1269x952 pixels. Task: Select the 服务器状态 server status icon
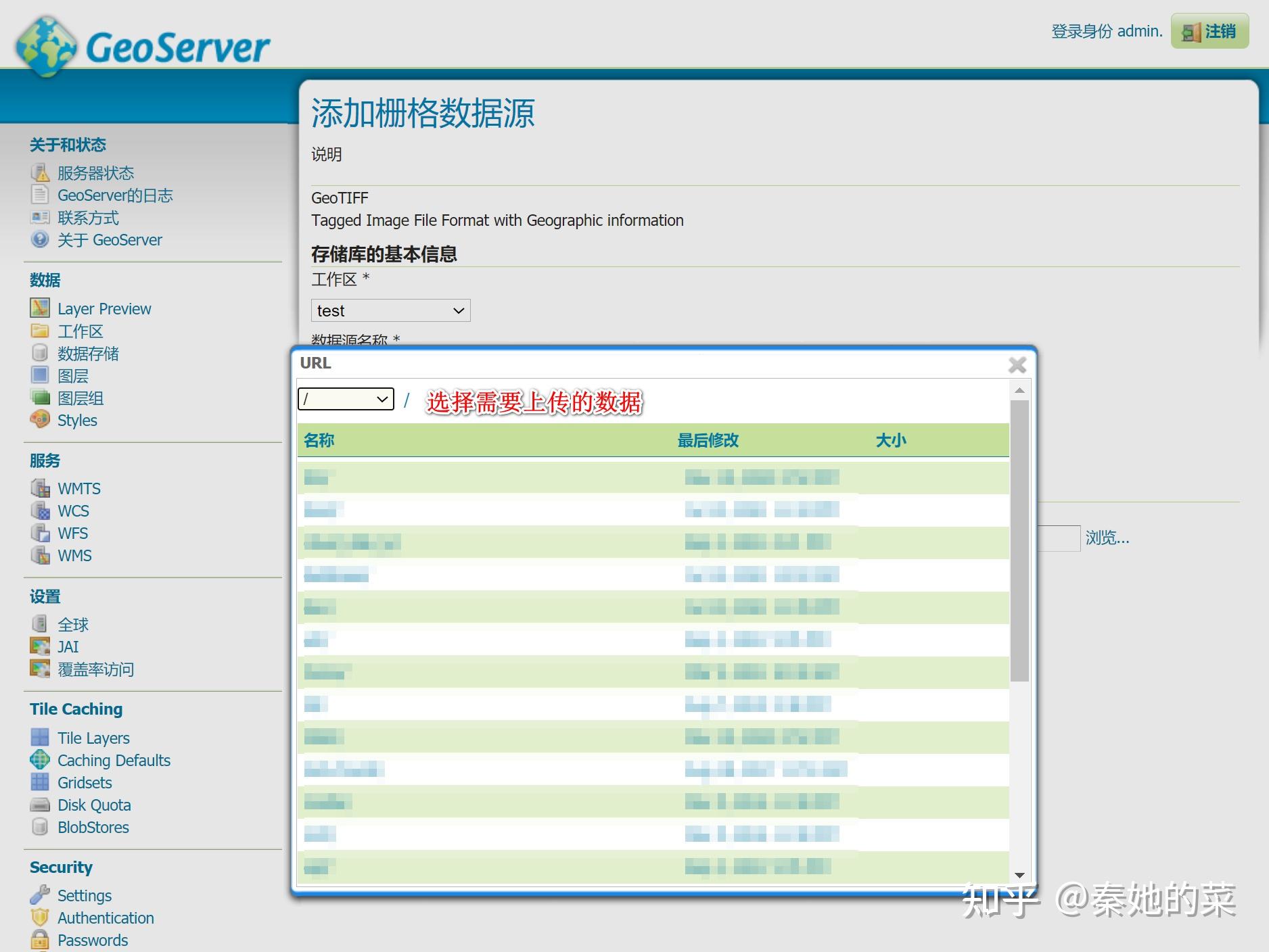(x=40, y=172)
